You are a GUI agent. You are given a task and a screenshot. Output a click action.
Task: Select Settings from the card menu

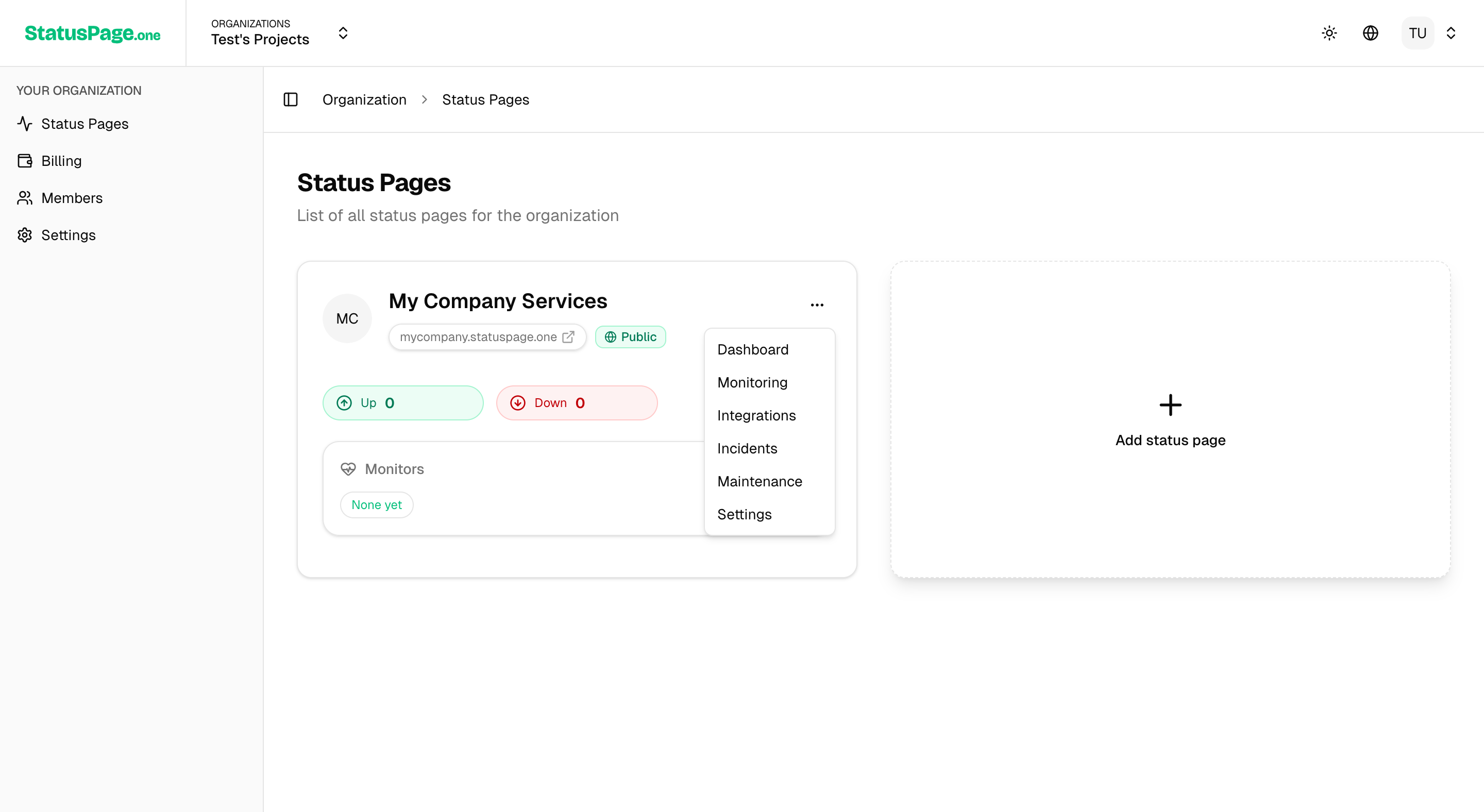(769, 514)
